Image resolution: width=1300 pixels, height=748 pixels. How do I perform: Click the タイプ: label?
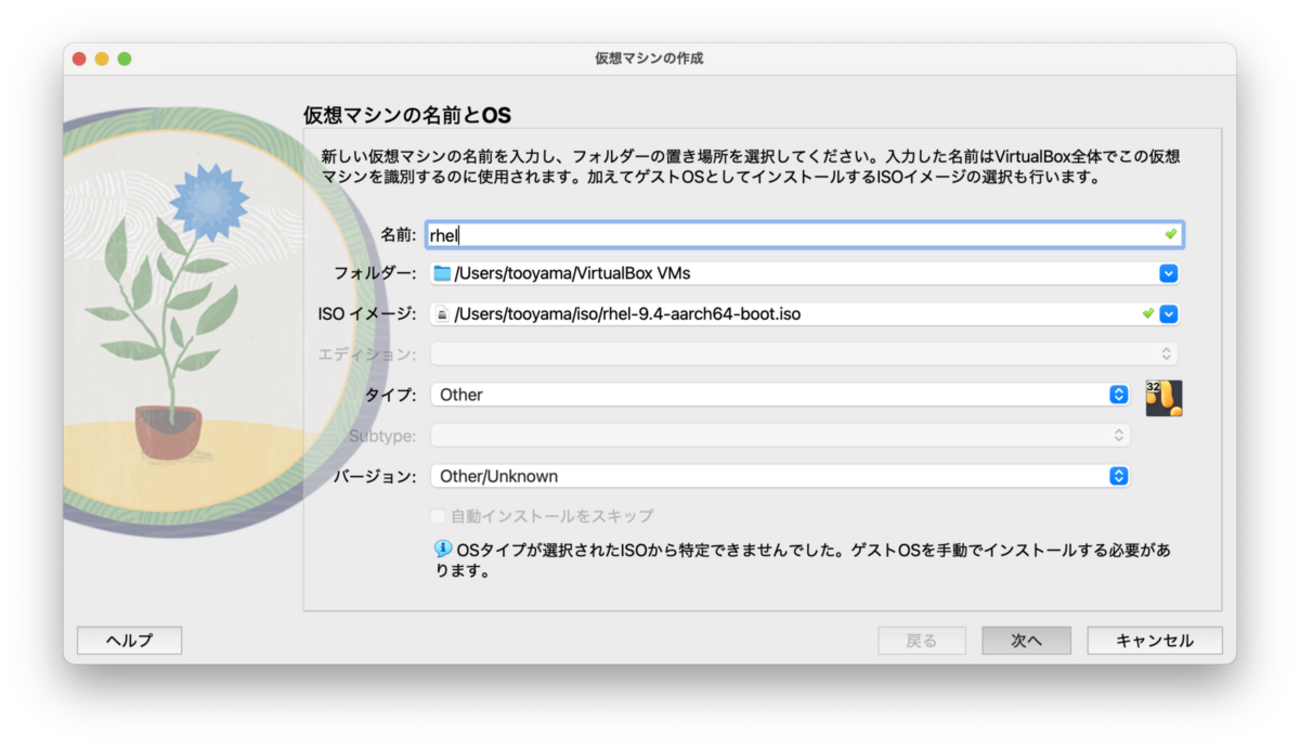pyautogui.click(x=391, y=395)
